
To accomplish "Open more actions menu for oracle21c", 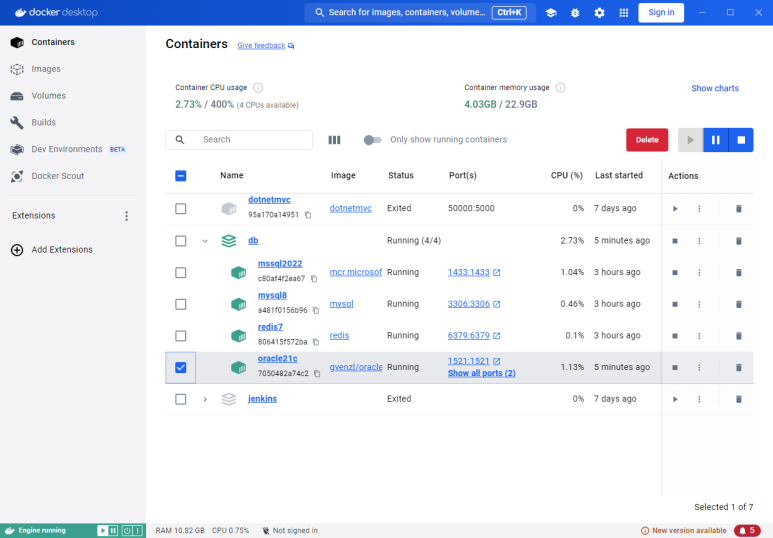I will click(x=699, y=367).
